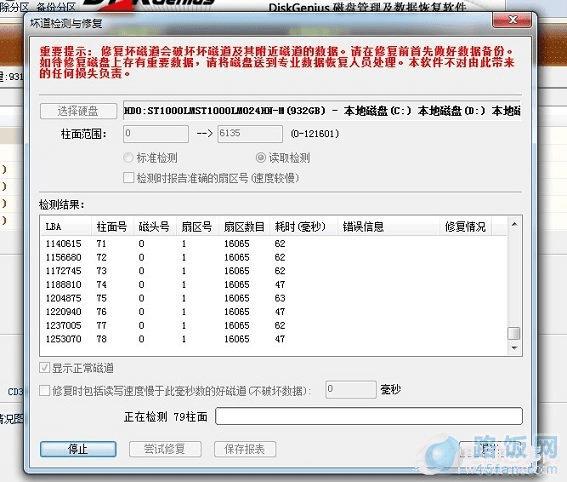Click the 柱面号 column header
This screenshot has height=482, width=567.
pyautogui.click(x=112, y=227)
